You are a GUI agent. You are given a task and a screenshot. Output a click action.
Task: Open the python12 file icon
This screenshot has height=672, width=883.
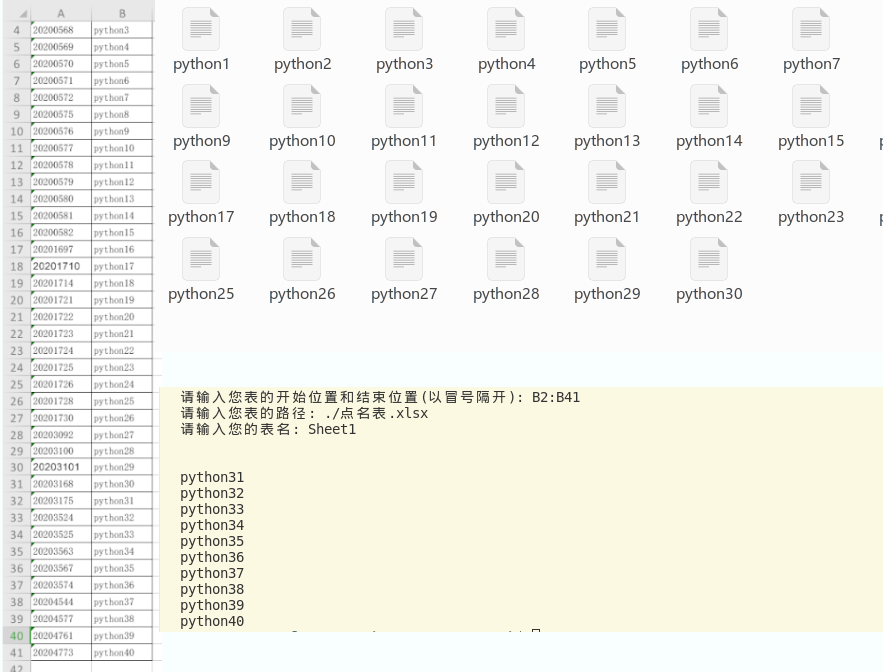coord(506,106)
